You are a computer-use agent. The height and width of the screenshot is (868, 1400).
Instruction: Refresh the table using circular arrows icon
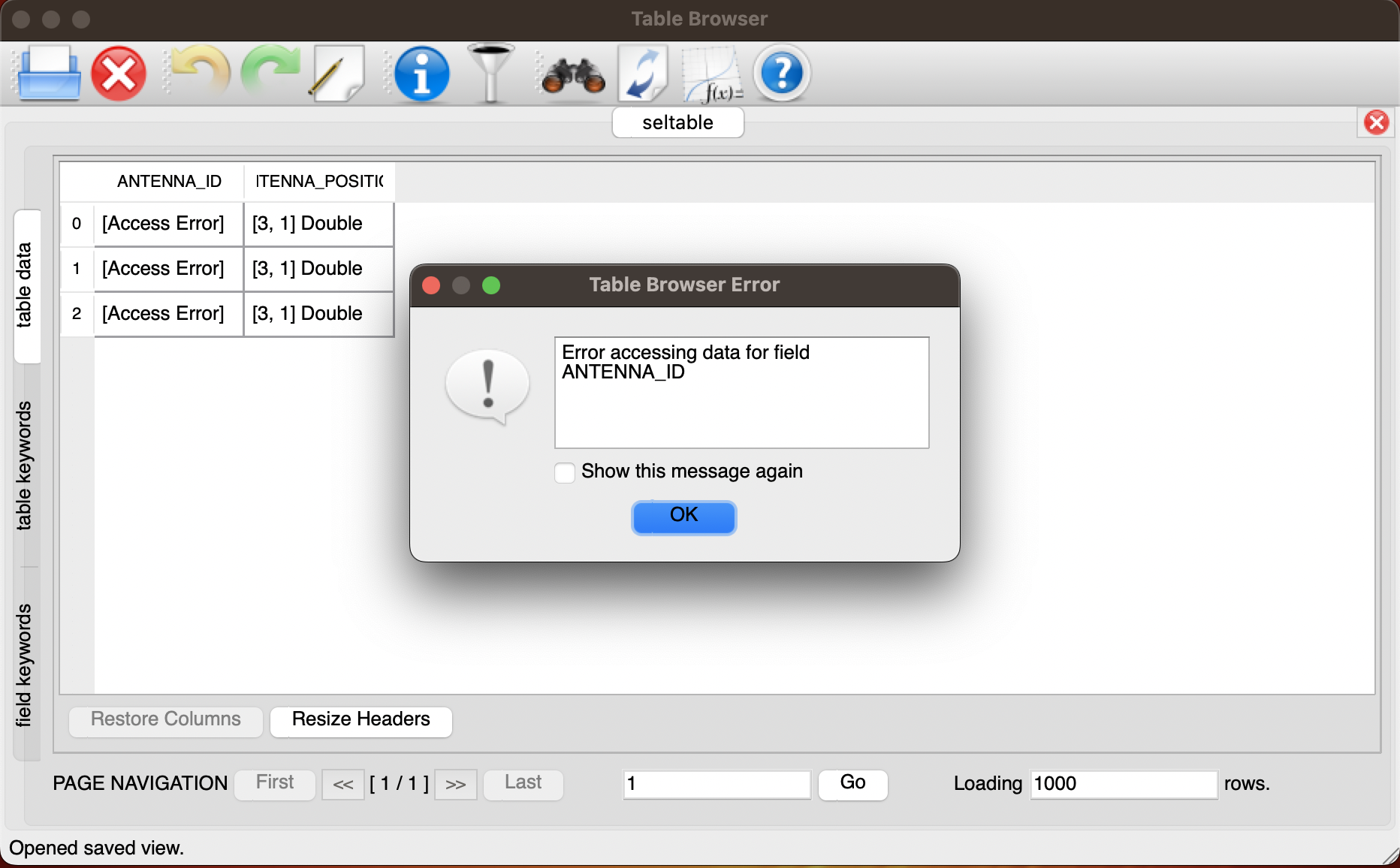click(643, 73)
